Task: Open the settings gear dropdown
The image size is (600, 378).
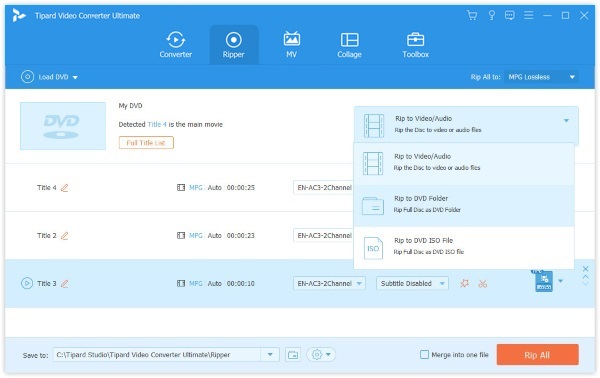Action: click(x=321, y=355)
